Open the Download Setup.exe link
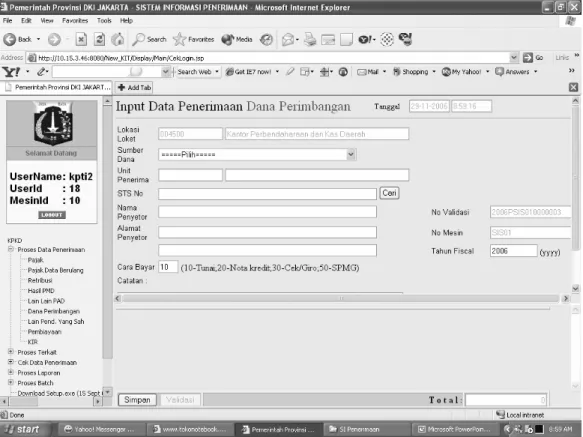The width and height of the screenshot is (583, 437). 59,393
